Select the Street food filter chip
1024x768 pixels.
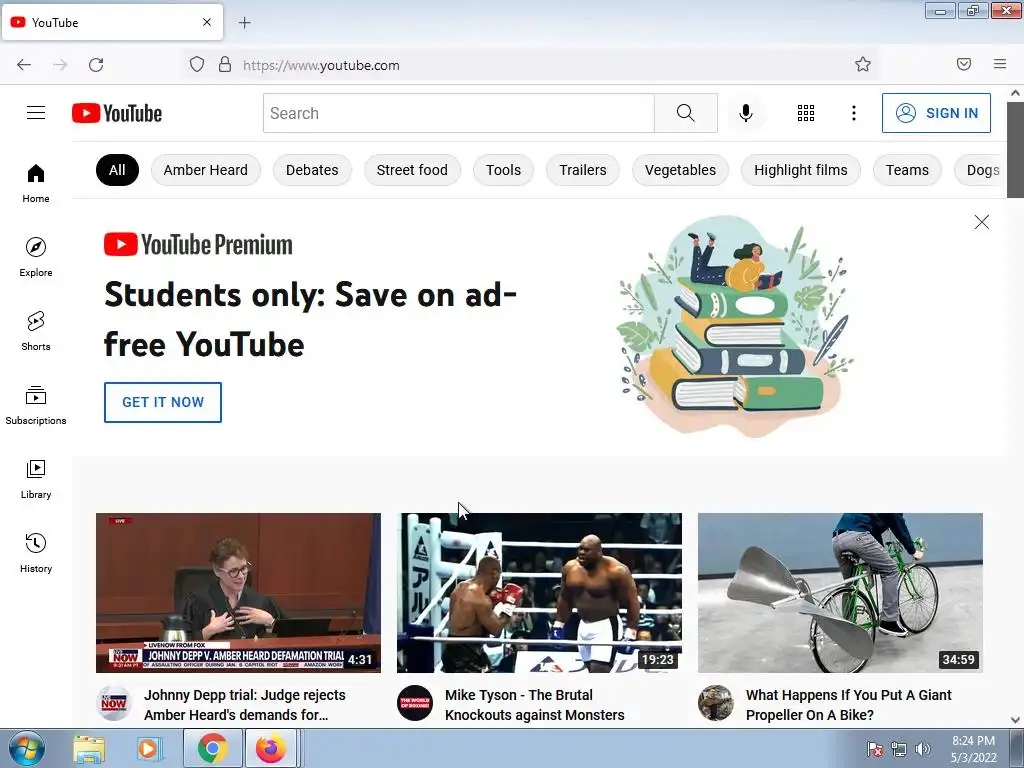pyautogui.click(x=412, y=170)
